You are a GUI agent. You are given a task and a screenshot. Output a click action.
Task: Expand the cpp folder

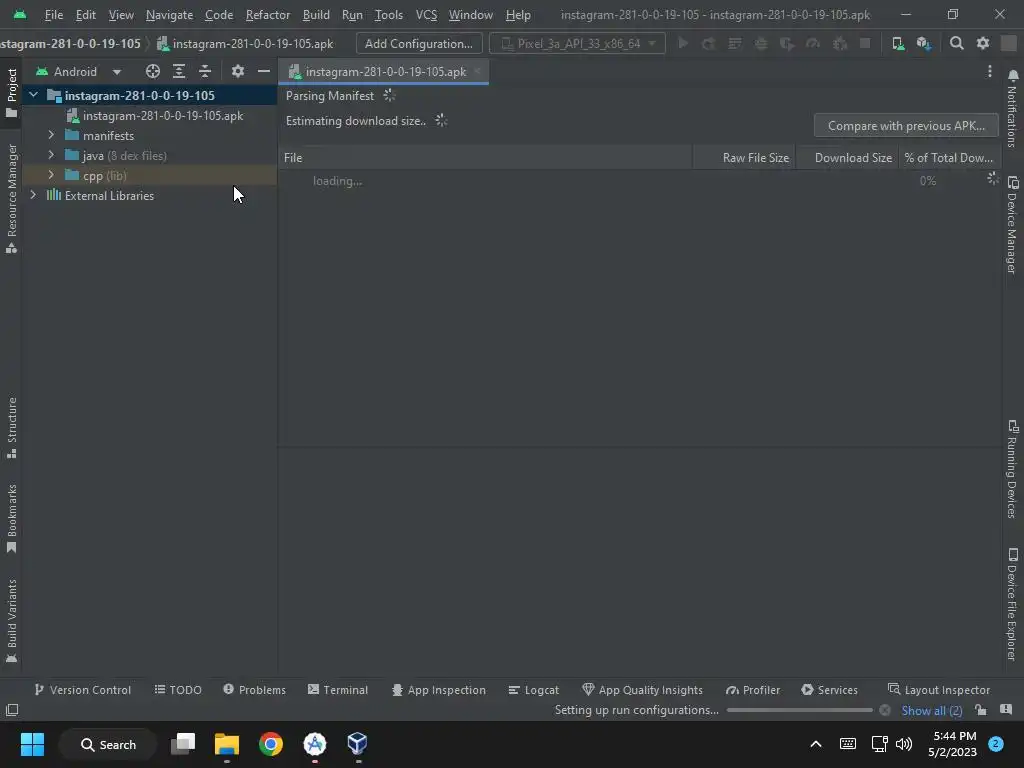click(x=51, y=175)
